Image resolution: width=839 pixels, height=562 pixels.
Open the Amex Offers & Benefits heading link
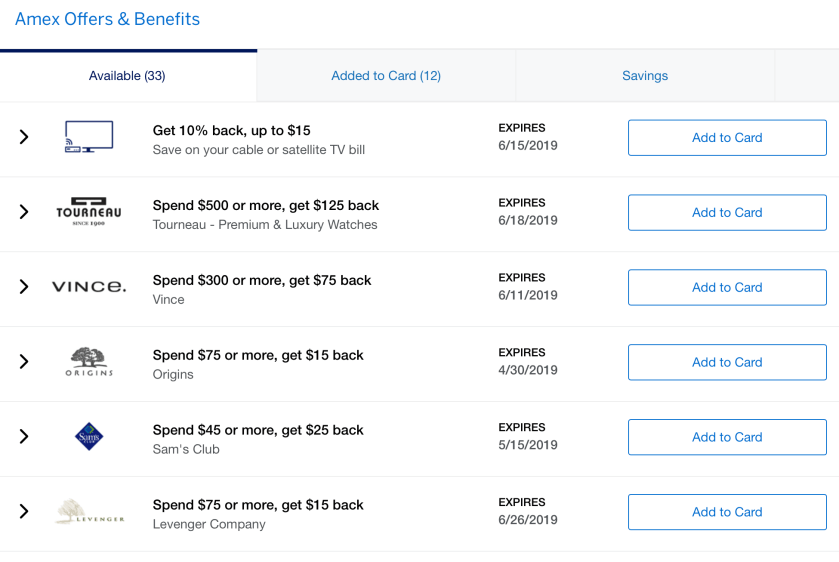tap(107, 19)
